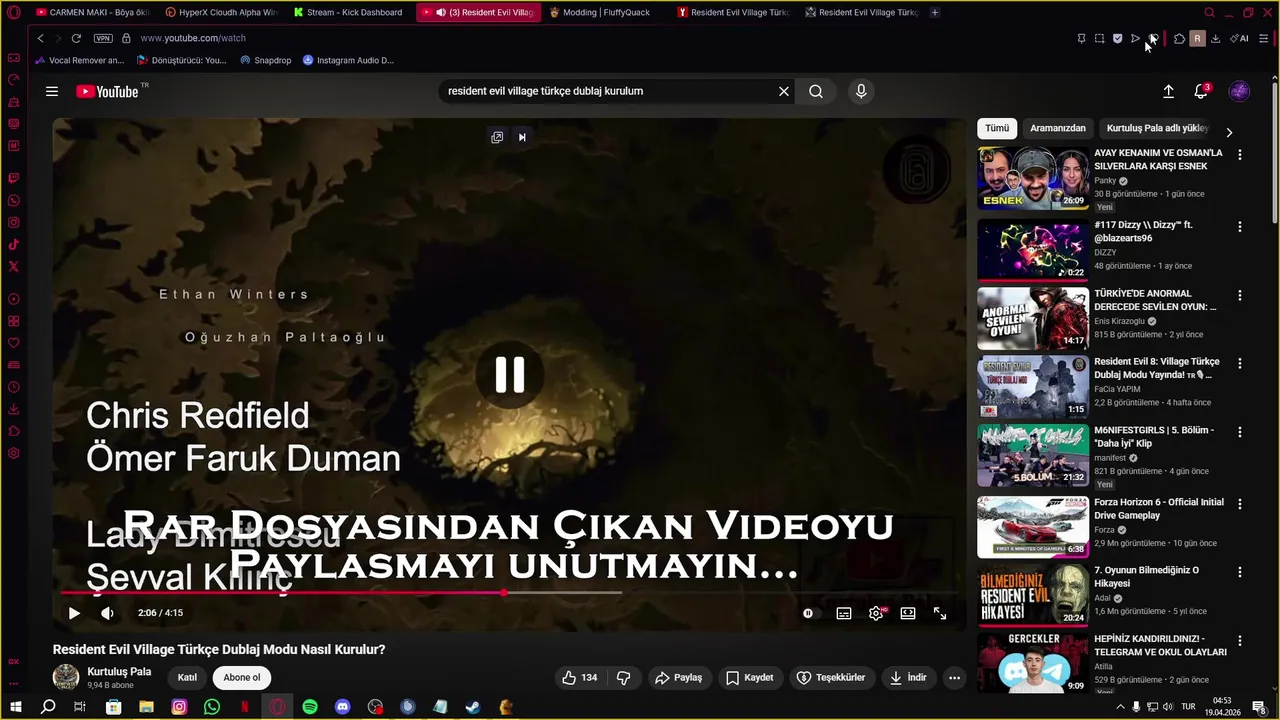Select the Kurtuluş Pala adlı yükleyen chip
1280x720 pixels.
[1158, 128]
